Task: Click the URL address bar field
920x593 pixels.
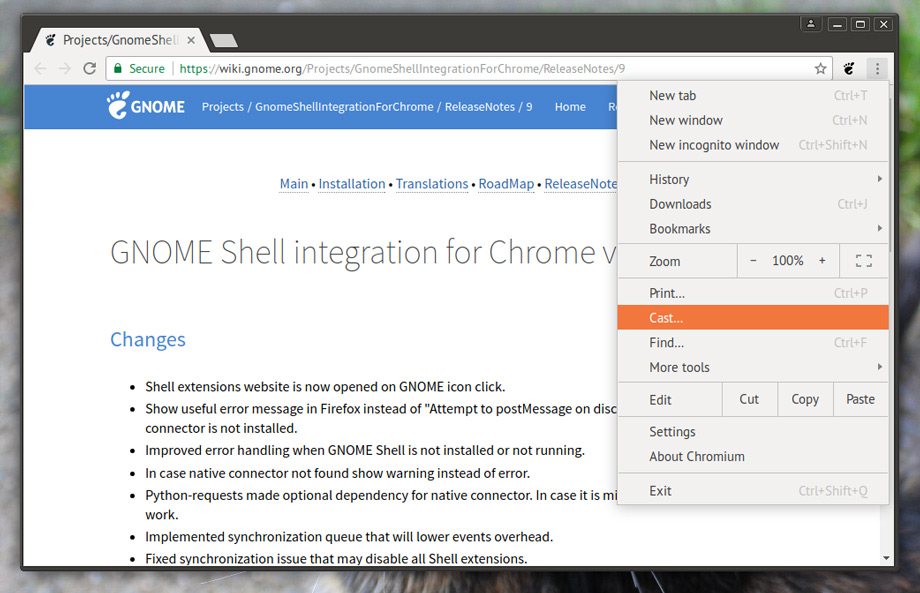Action: coord(480,69)
